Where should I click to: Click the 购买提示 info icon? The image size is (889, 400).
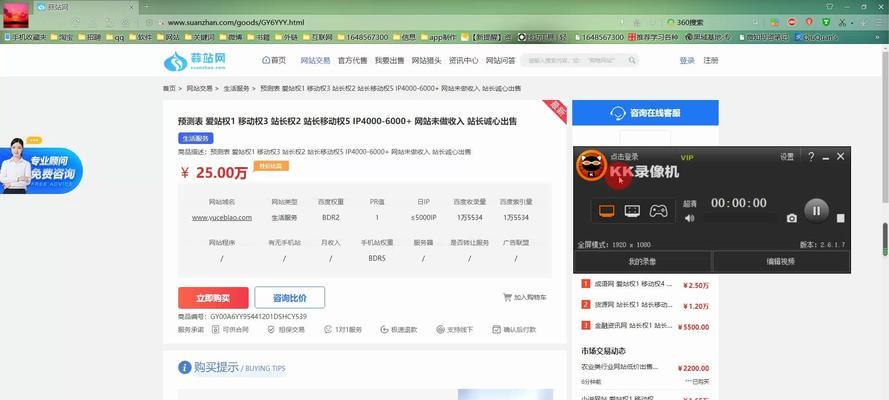[x=184, y=368]
